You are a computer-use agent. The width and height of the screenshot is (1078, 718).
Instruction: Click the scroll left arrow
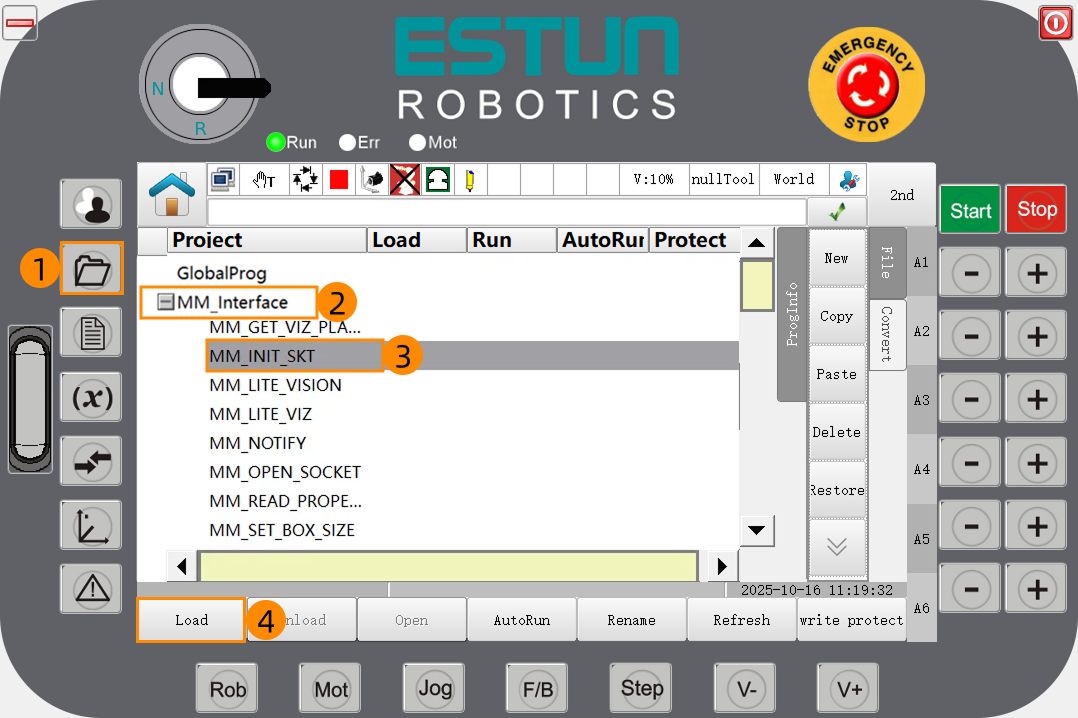coord(182,567)
